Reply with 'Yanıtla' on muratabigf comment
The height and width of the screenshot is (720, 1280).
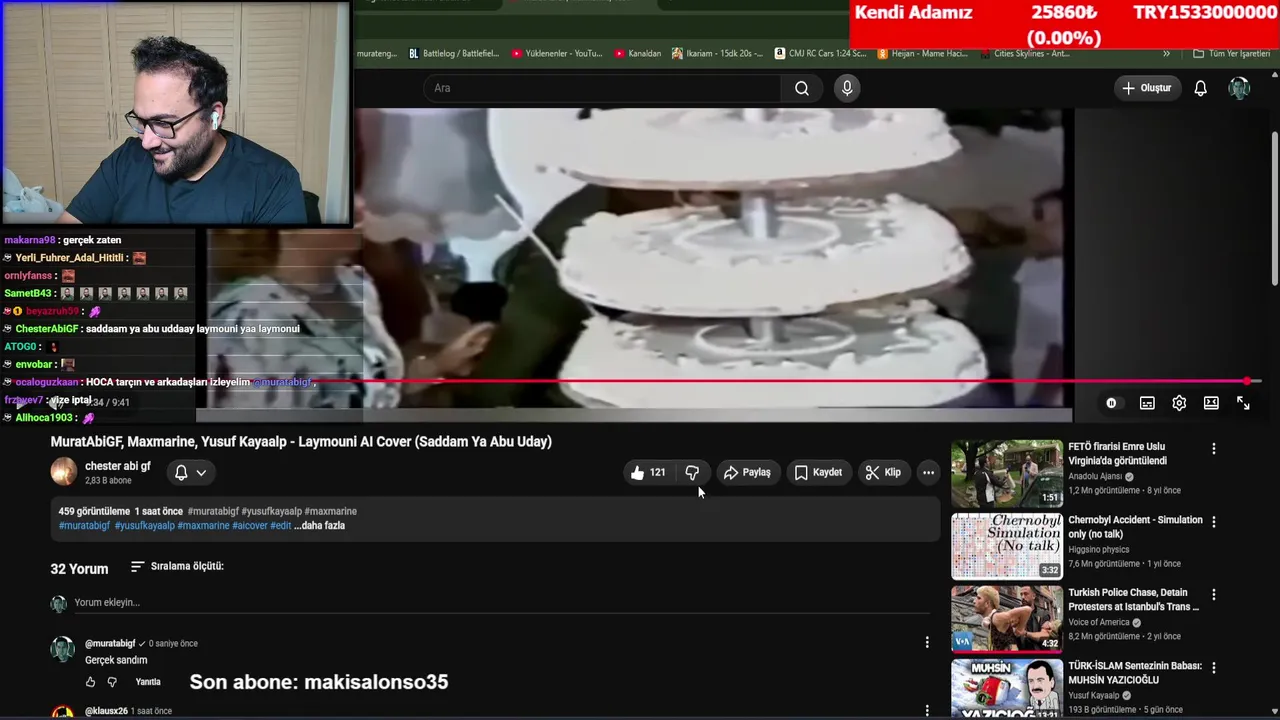(148, 682)
